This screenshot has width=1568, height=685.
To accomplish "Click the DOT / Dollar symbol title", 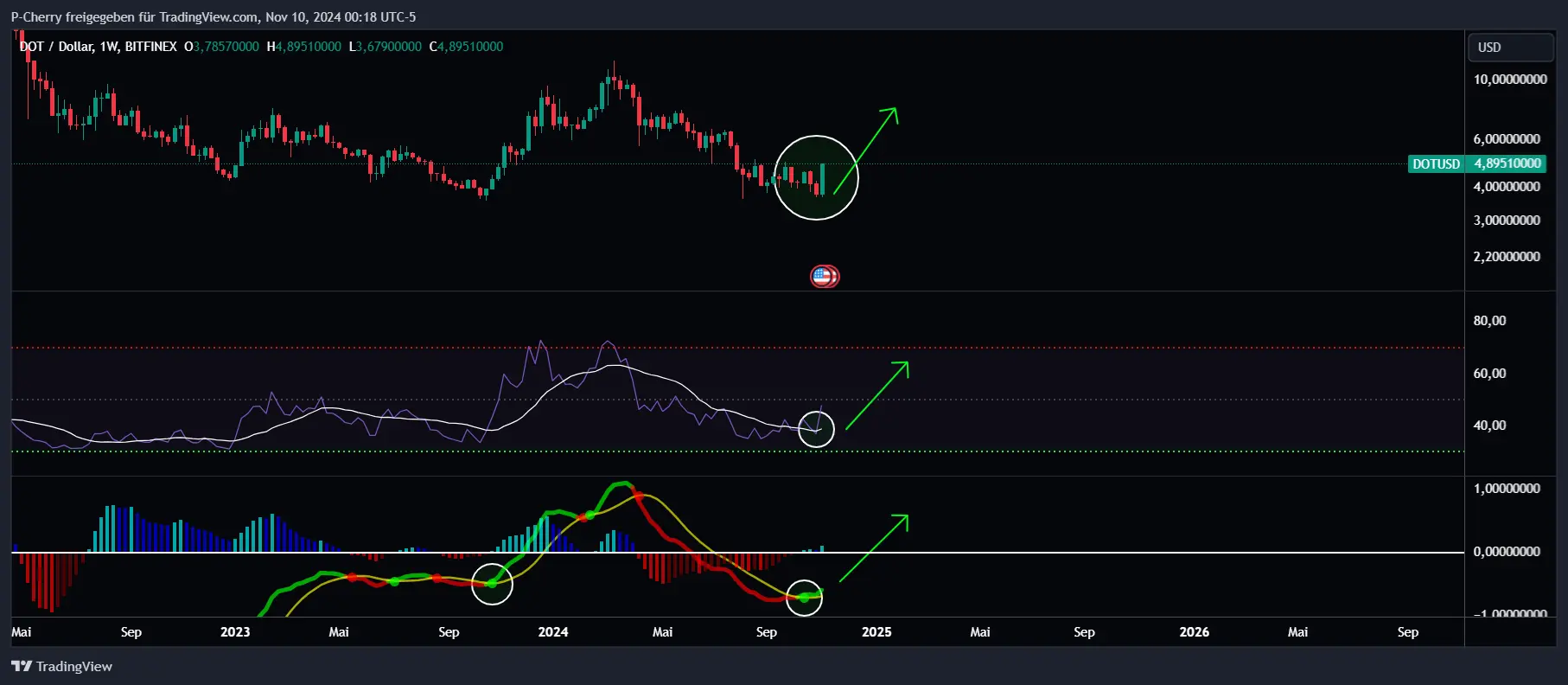I will [x=56, y=47].
